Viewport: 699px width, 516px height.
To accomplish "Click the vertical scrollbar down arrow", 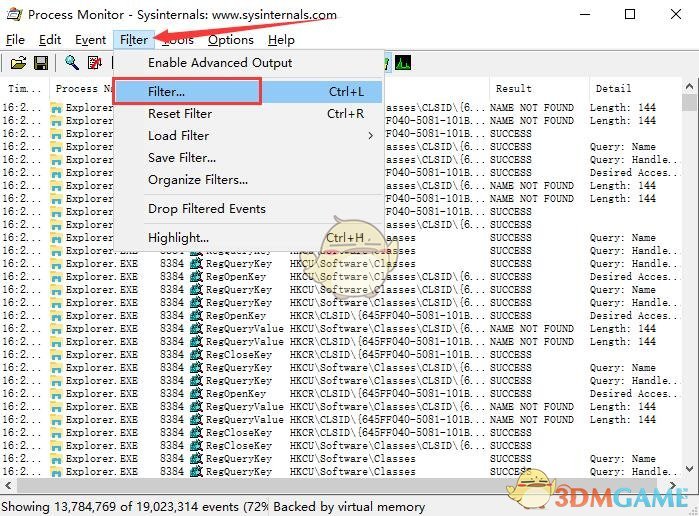I will click(x=689, y=469).
